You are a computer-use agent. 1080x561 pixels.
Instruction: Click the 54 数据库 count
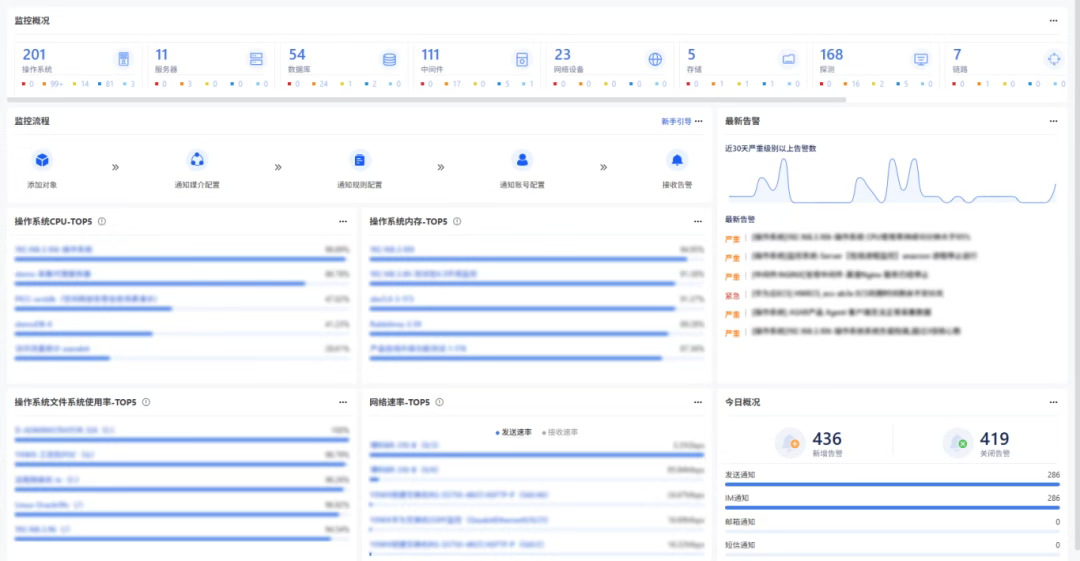(x=297, y=54)
